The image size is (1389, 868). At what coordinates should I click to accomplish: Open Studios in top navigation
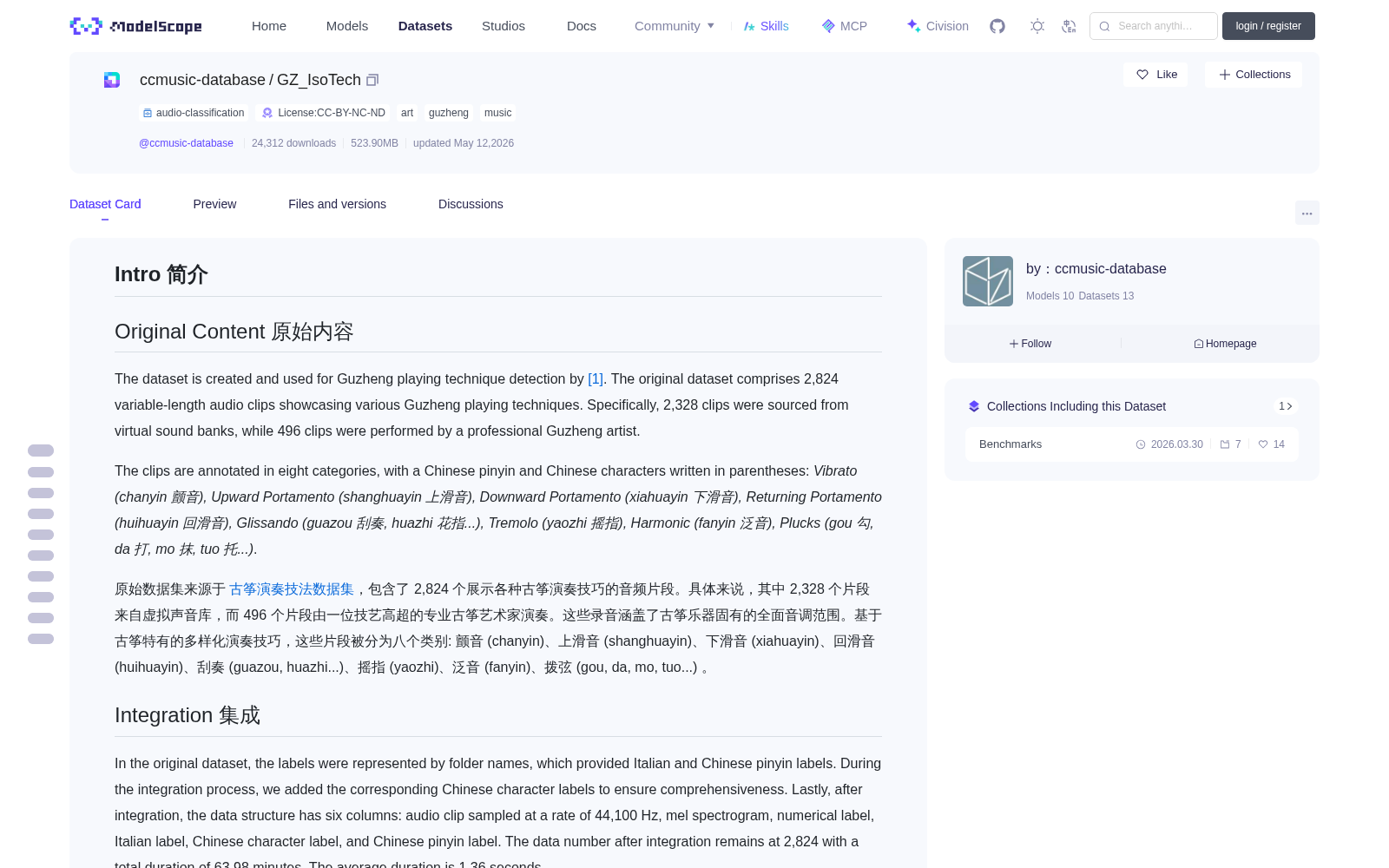click(x=504, y=26)
